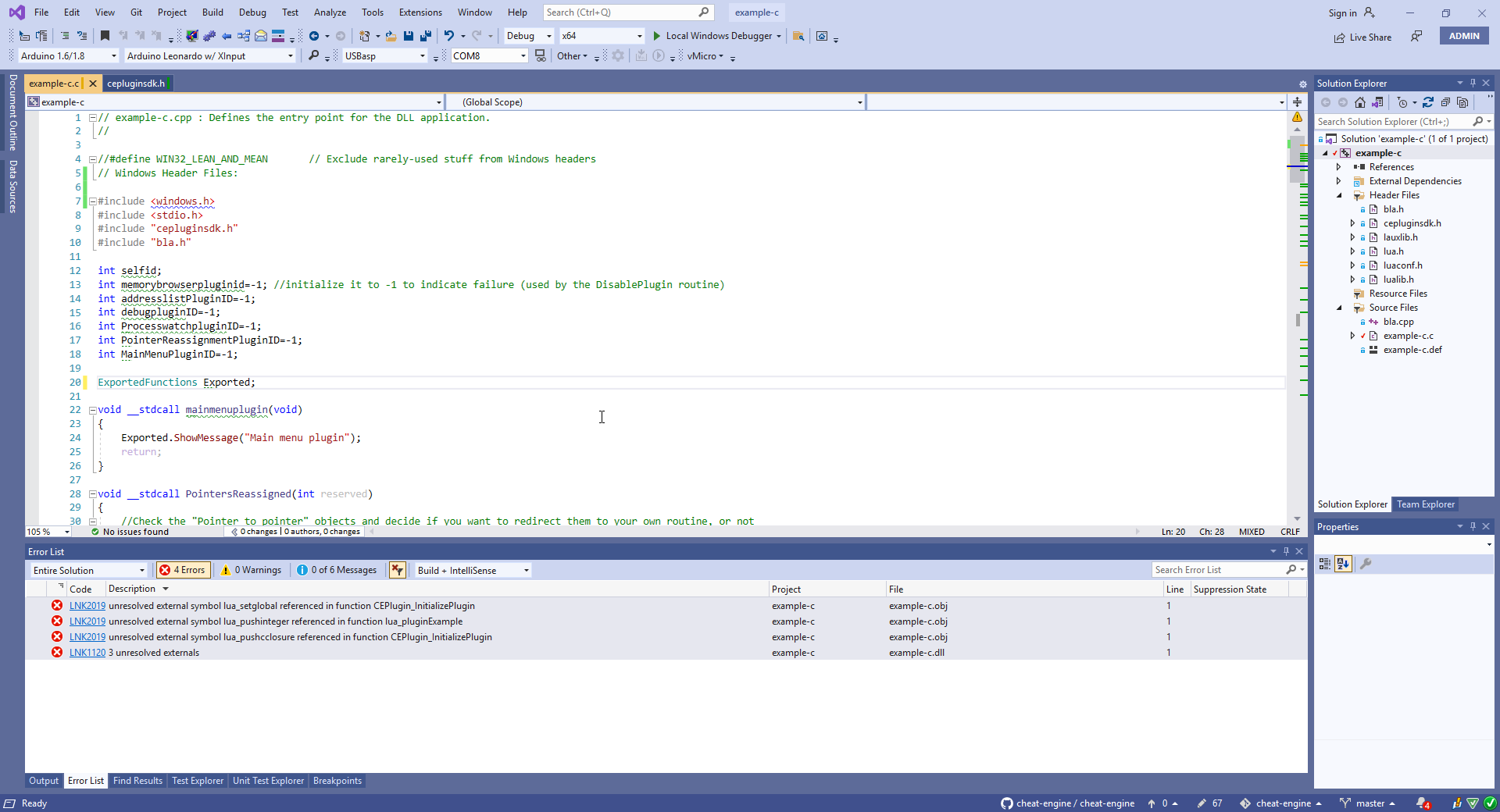Start debugging with green play arrow
Viewport: 1500px width, 812px height.
pyautogui.click(x=656, y=36)
